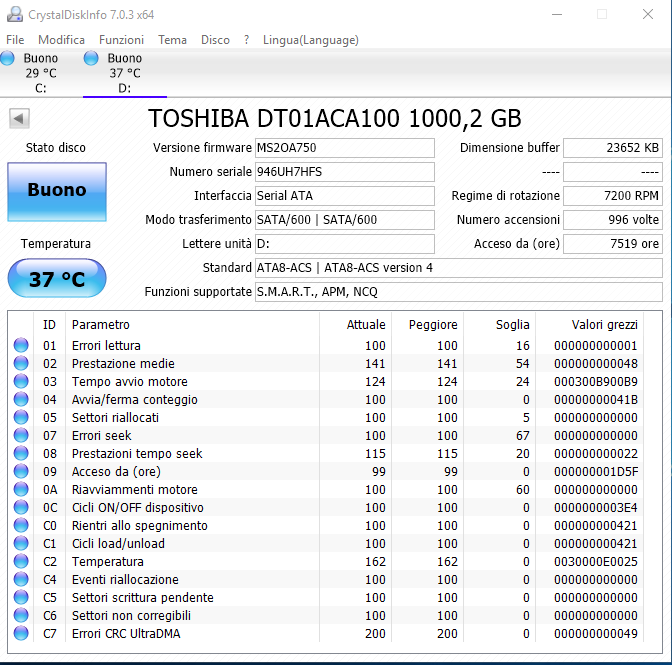Open the File menu

tap(15, 40)
